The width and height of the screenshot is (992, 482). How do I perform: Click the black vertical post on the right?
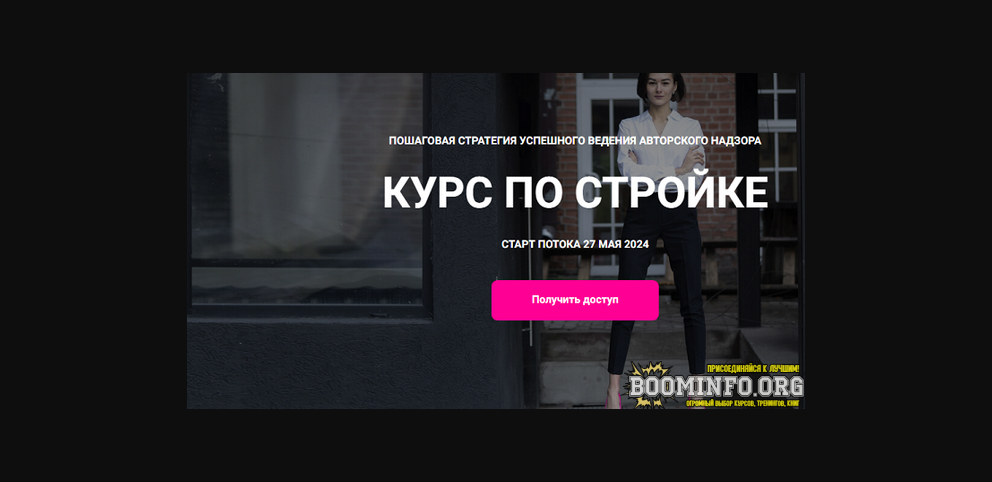747,199
